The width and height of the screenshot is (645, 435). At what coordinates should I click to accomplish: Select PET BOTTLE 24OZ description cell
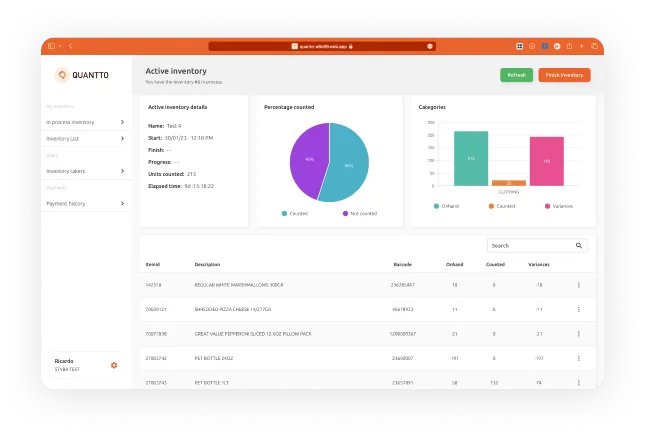click(x=214, y=358)
